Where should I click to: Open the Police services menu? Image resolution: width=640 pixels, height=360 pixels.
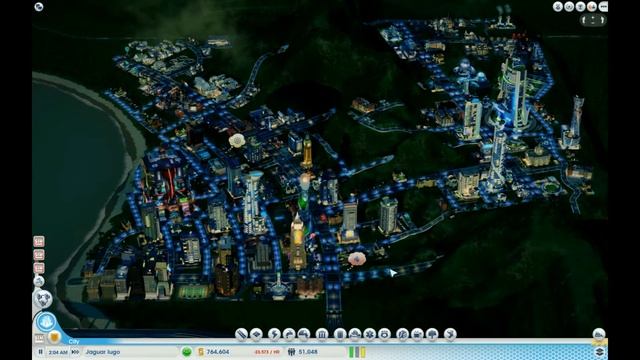click(384, 334)
